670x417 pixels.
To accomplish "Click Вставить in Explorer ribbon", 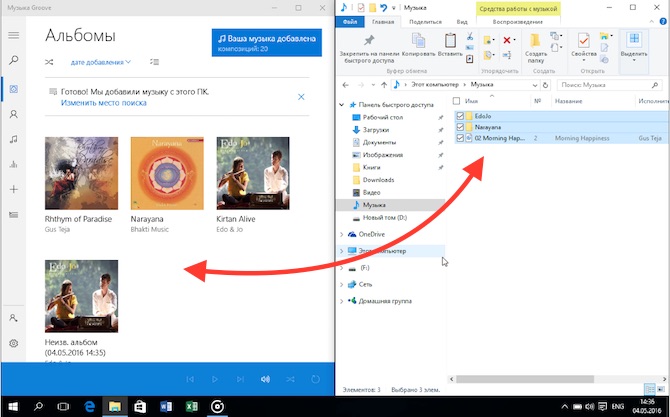I will (x=450, y=46).
